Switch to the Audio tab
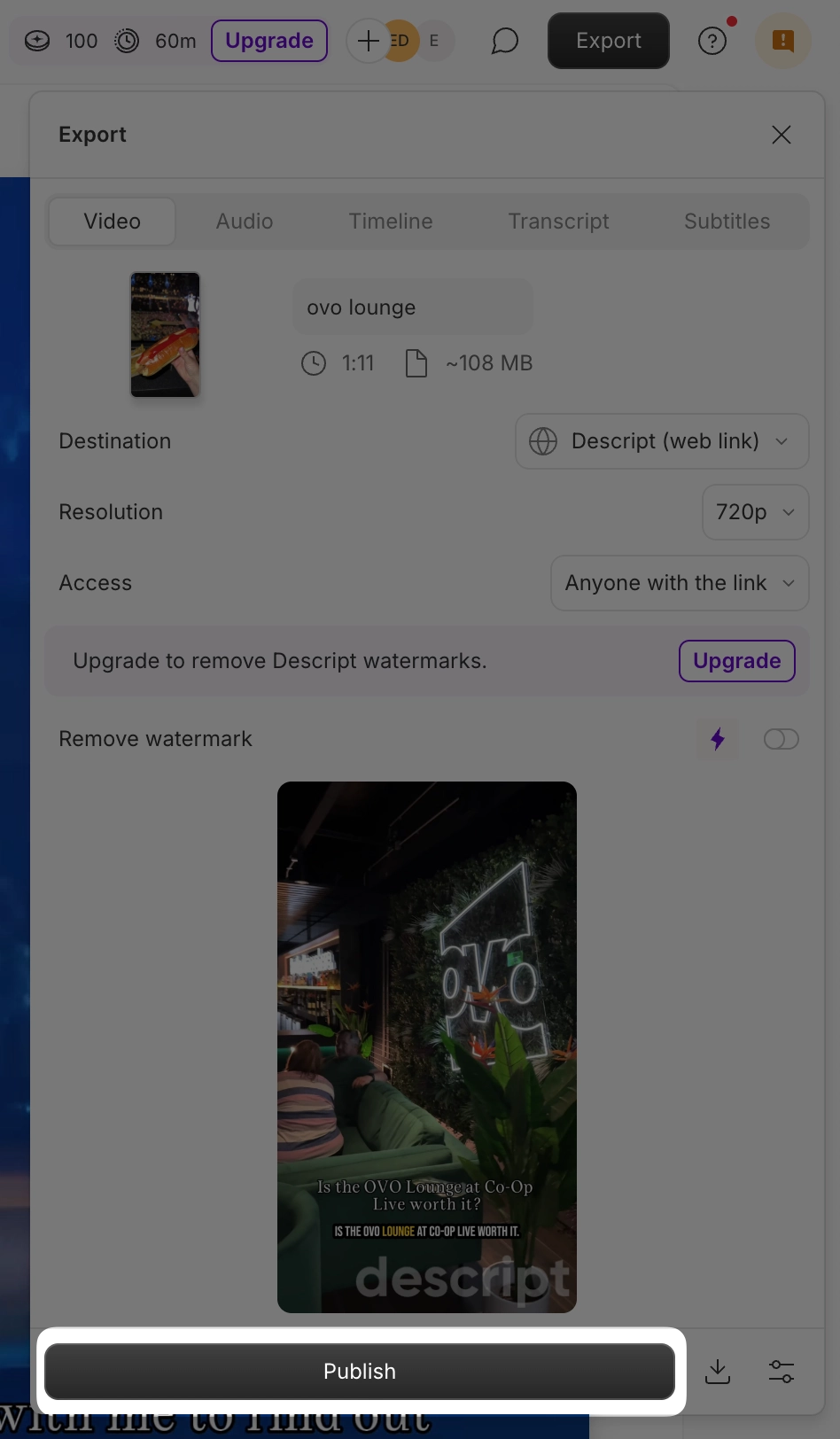Viewport: 840px width, 1439px height. tap(245, 221)
